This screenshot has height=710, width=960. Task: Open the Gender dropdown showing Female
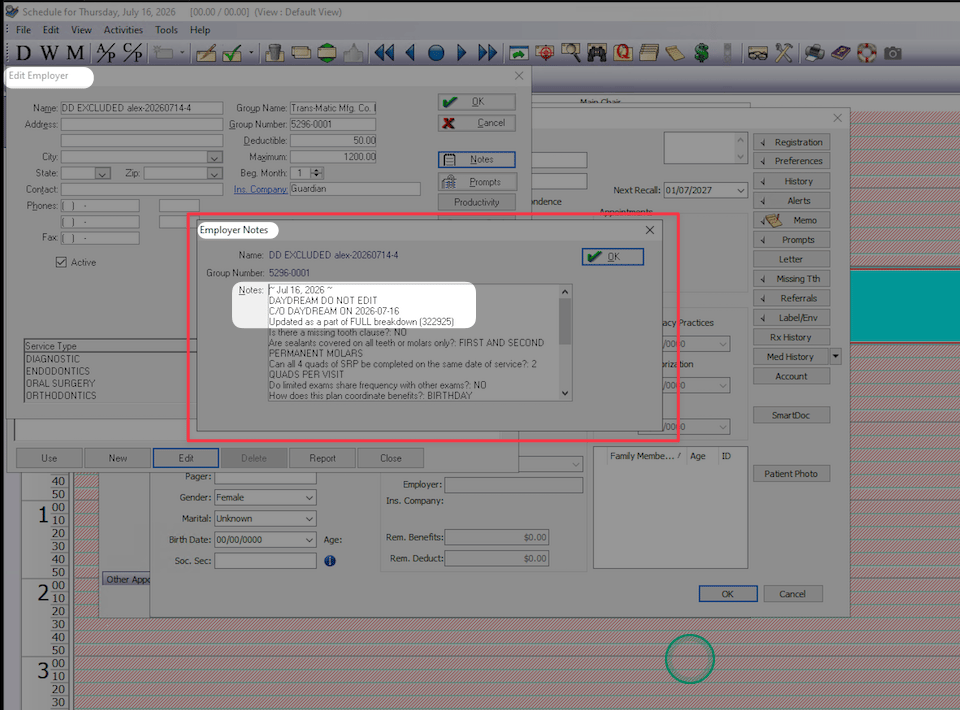pos(309,498)
